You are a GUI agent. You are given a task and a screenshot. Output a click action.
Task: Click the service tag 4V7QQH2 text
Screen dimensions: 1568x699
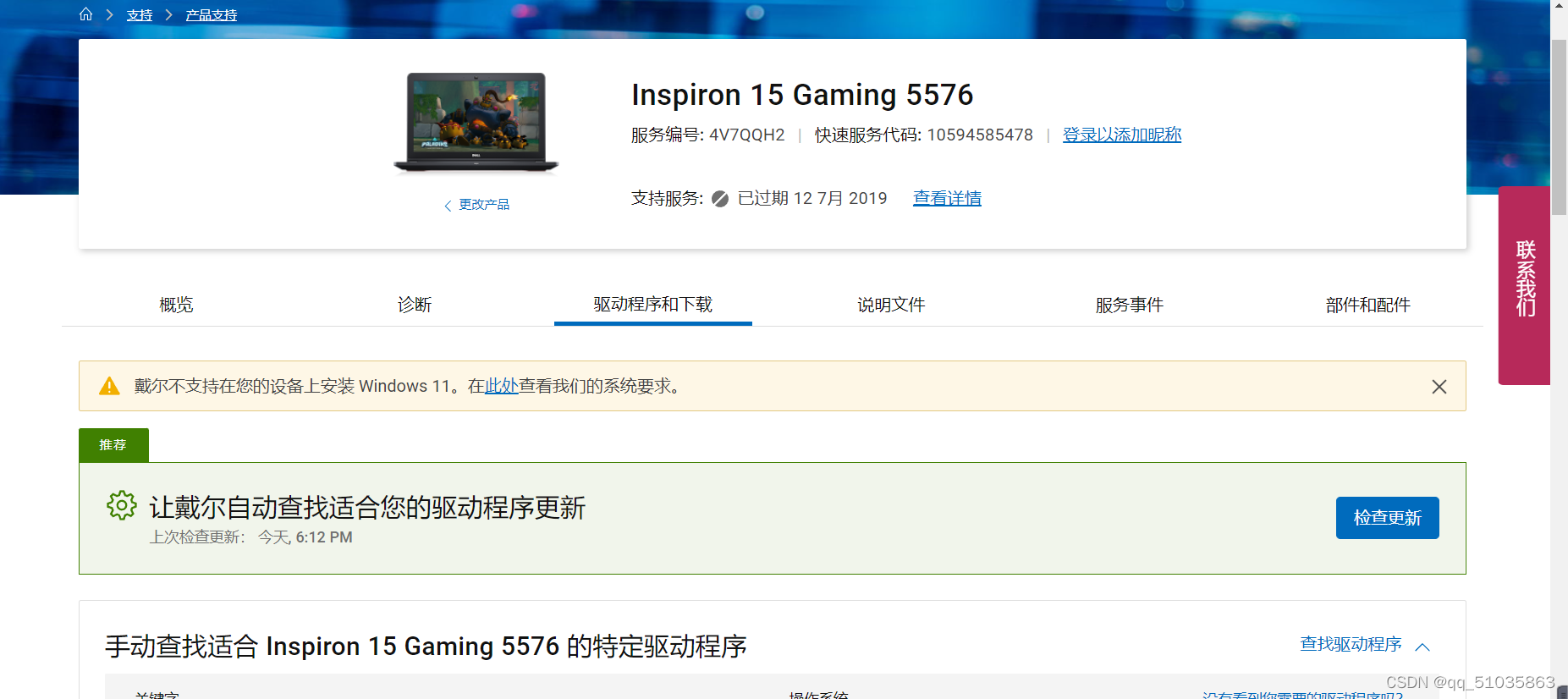[x=746, y=135]
